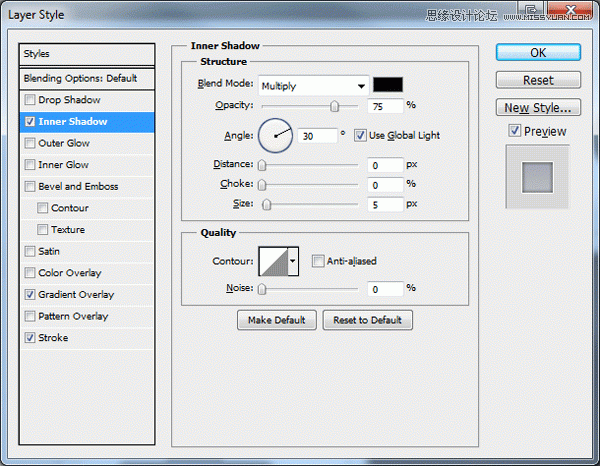
Task: Click the Reset button
Action: pos(538,80)
